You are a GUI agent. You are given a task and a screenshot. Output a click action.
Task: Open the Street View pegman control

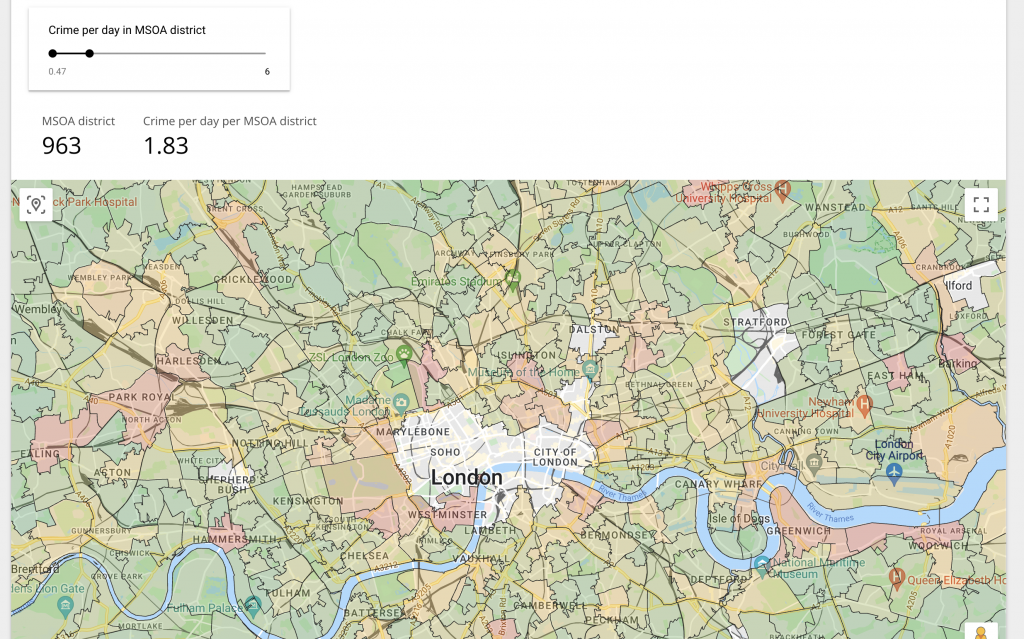click(x=981, y=632)
